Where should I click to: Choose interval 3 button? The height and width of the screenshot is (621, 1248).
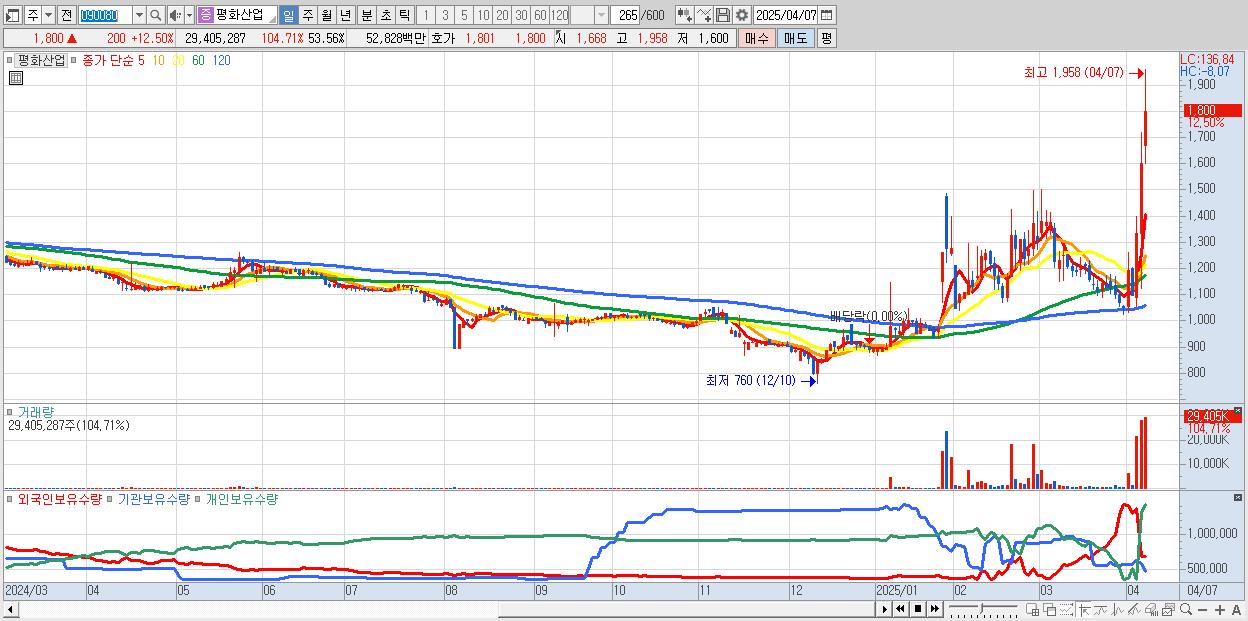[x=445, y=15]
